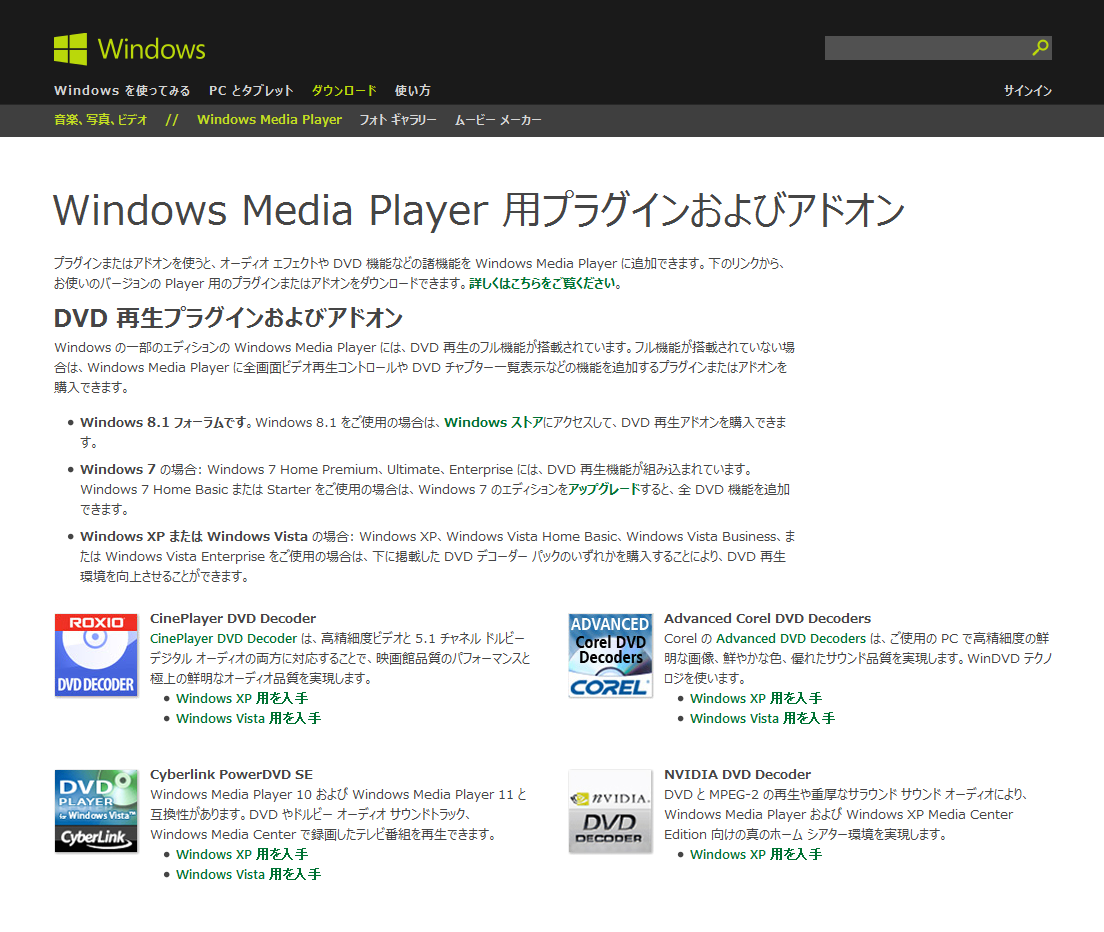Select the 'ダウンロード' menu item
Screen dimensions: 1104x932
(344, 91)
